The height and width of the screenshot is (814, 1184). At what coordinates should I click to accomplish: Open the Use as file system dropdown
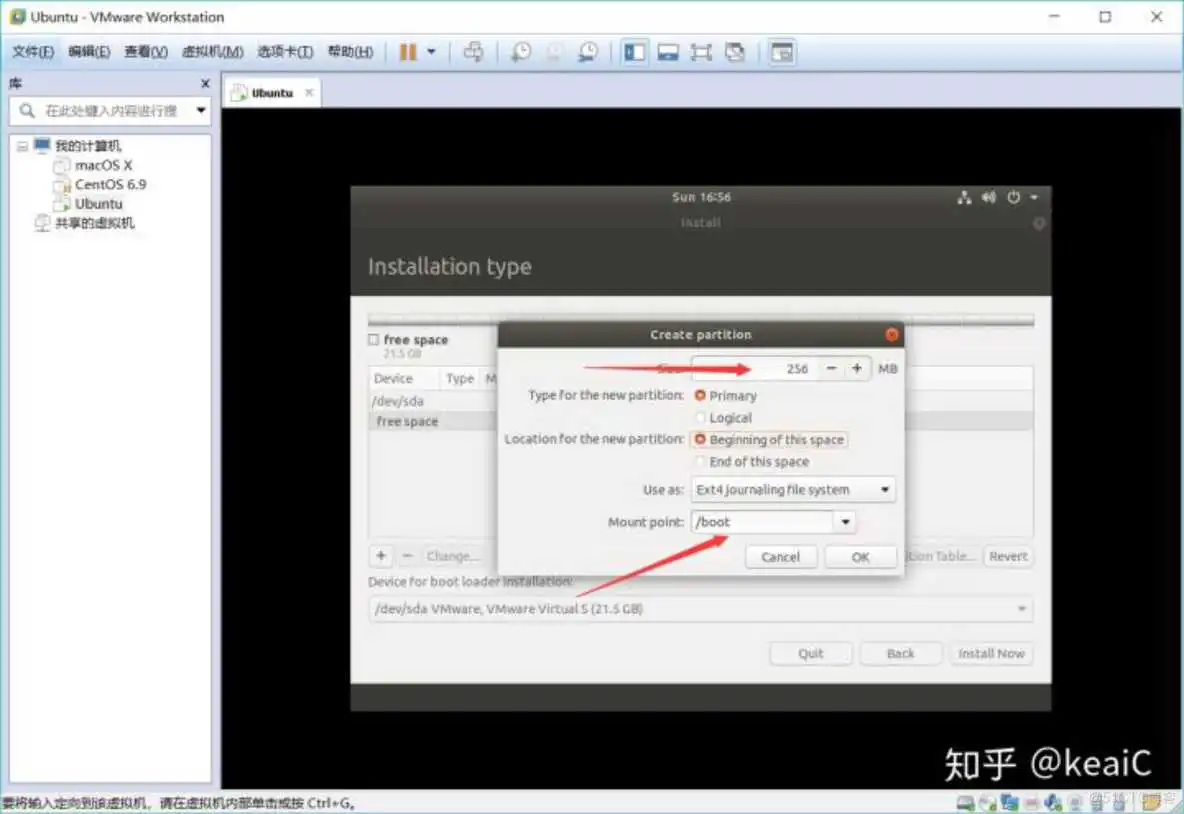[x=884, y=489]
